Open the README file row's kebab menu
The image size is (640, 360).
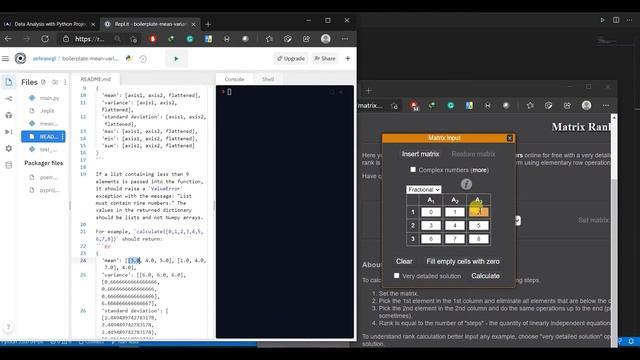[x=62, y=136]
